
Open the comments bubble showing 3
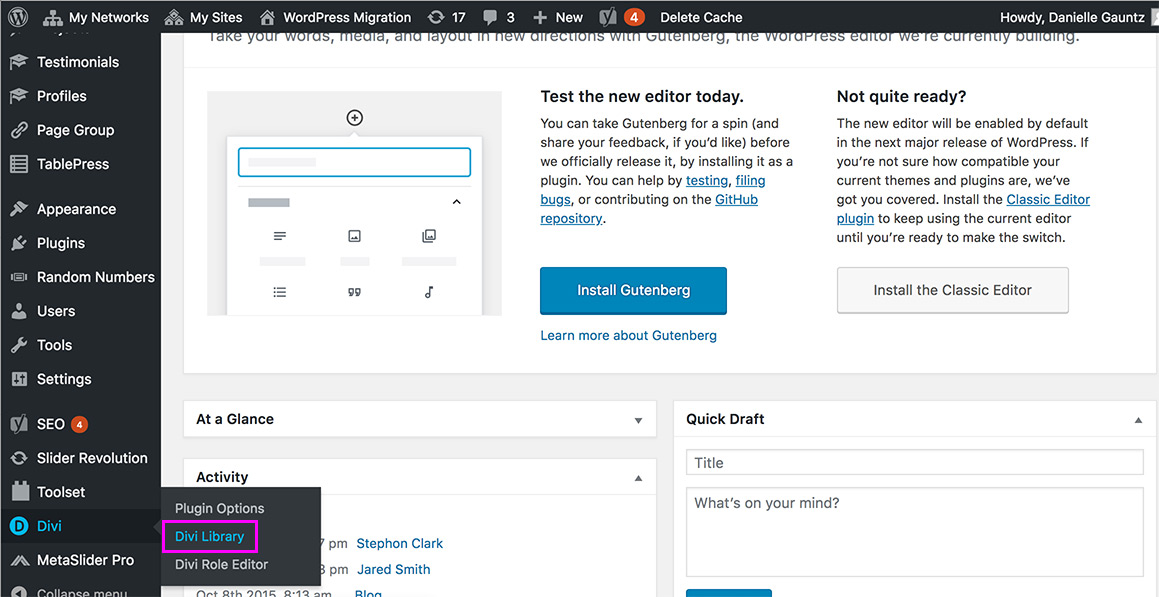[499, 17]
